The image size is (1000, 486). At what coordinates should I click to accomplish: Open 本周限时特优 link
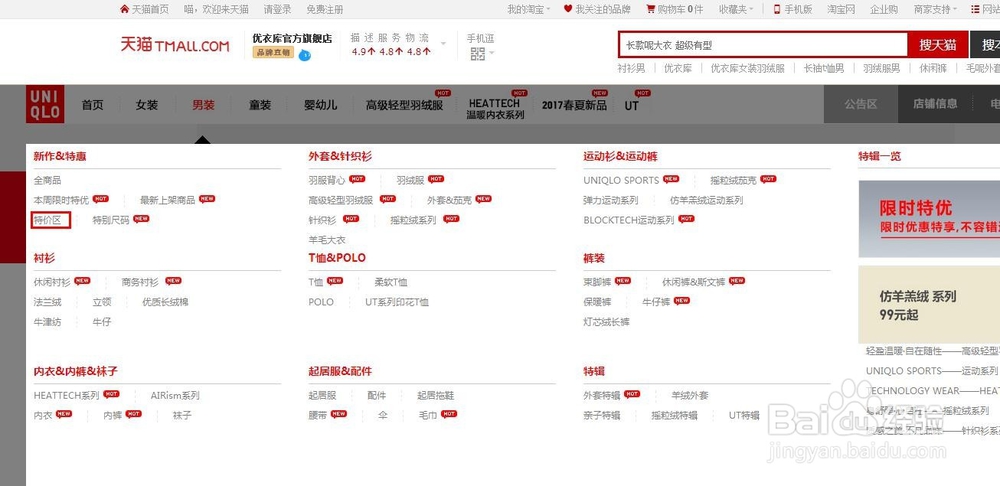61,200
